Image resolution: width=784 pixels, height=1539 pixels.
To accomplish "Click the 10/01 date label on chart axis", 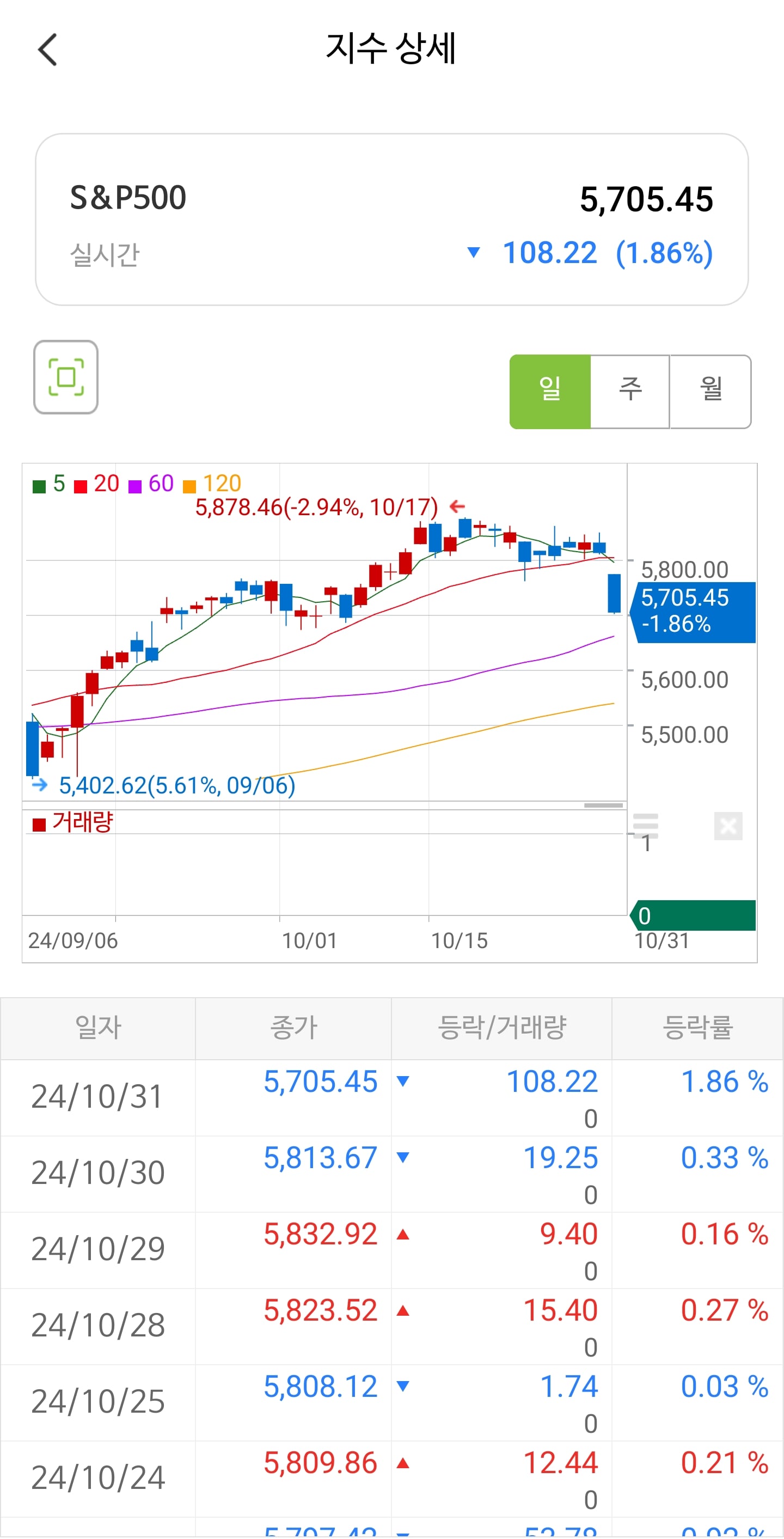I will point(309,941).
